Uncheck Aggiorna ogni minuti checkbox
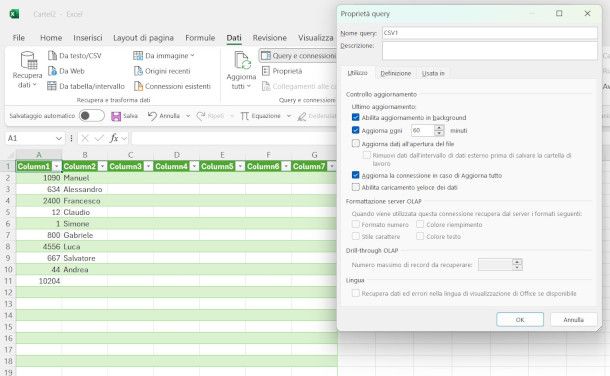The height and width of the screenshot is (376, 610). point(356,130)
